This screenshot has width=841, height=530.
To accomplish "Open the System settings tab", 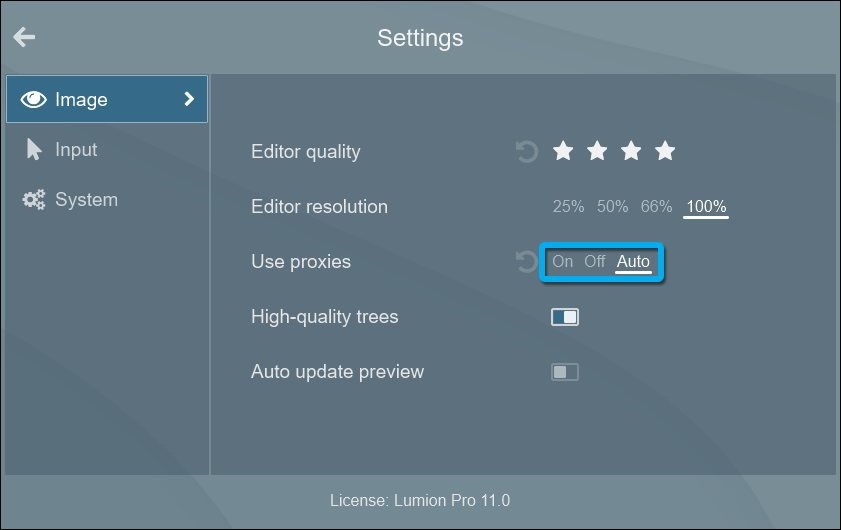I will [x=86, y=200].
